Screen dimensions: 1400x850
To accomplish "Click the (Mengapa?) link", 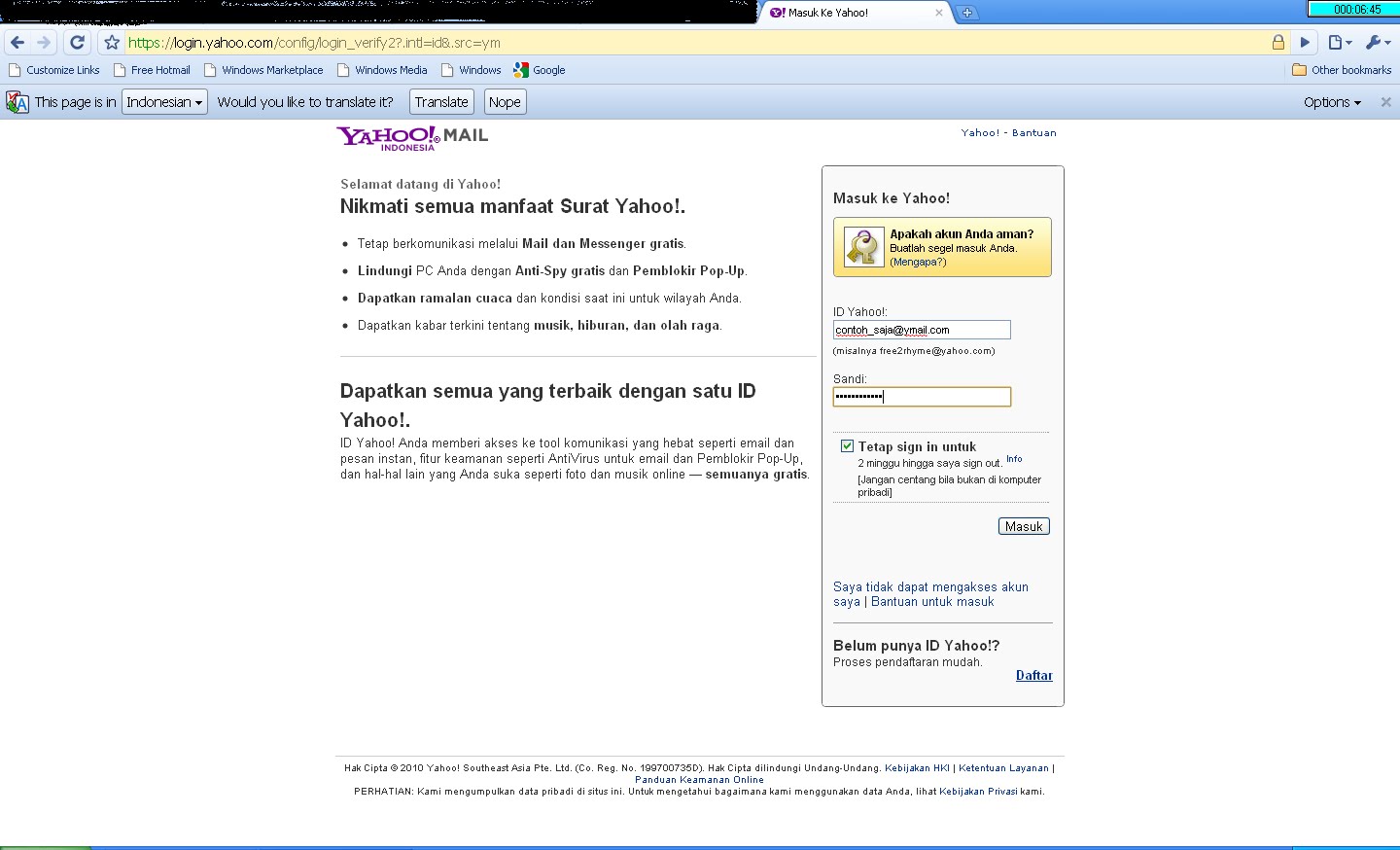I will [x=918, y=262].
